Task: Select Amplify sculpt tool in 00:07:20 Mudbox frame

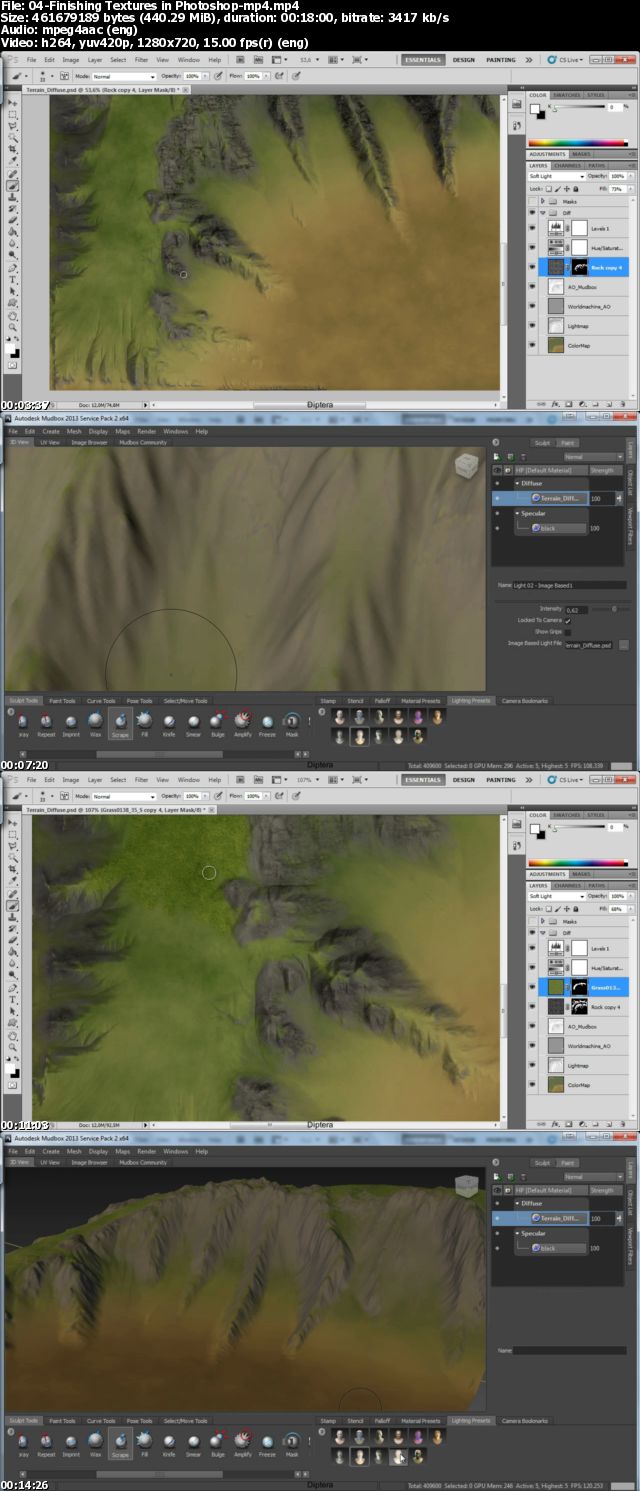Action: 242,723
